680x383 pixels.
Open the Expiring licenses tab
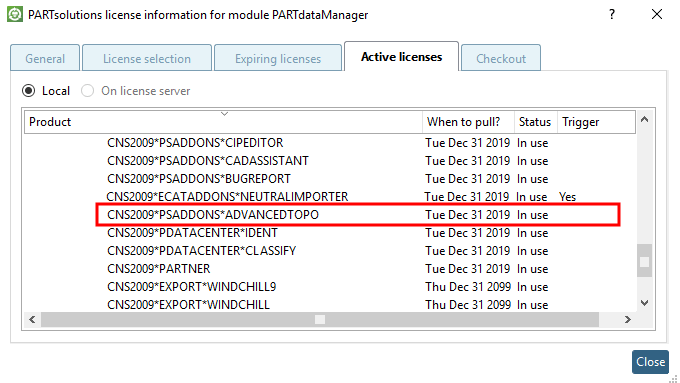click(x=278, y=58)
